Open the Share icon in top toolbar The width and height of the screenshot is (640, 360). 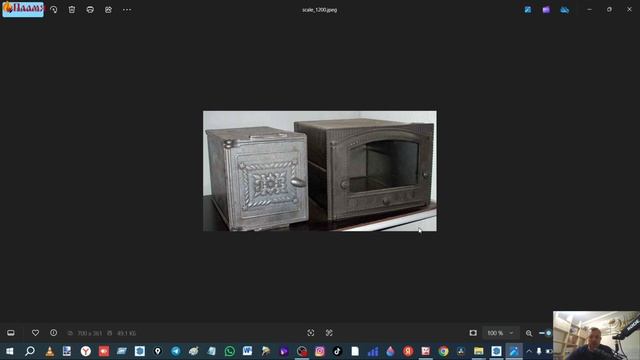(108, 9)
